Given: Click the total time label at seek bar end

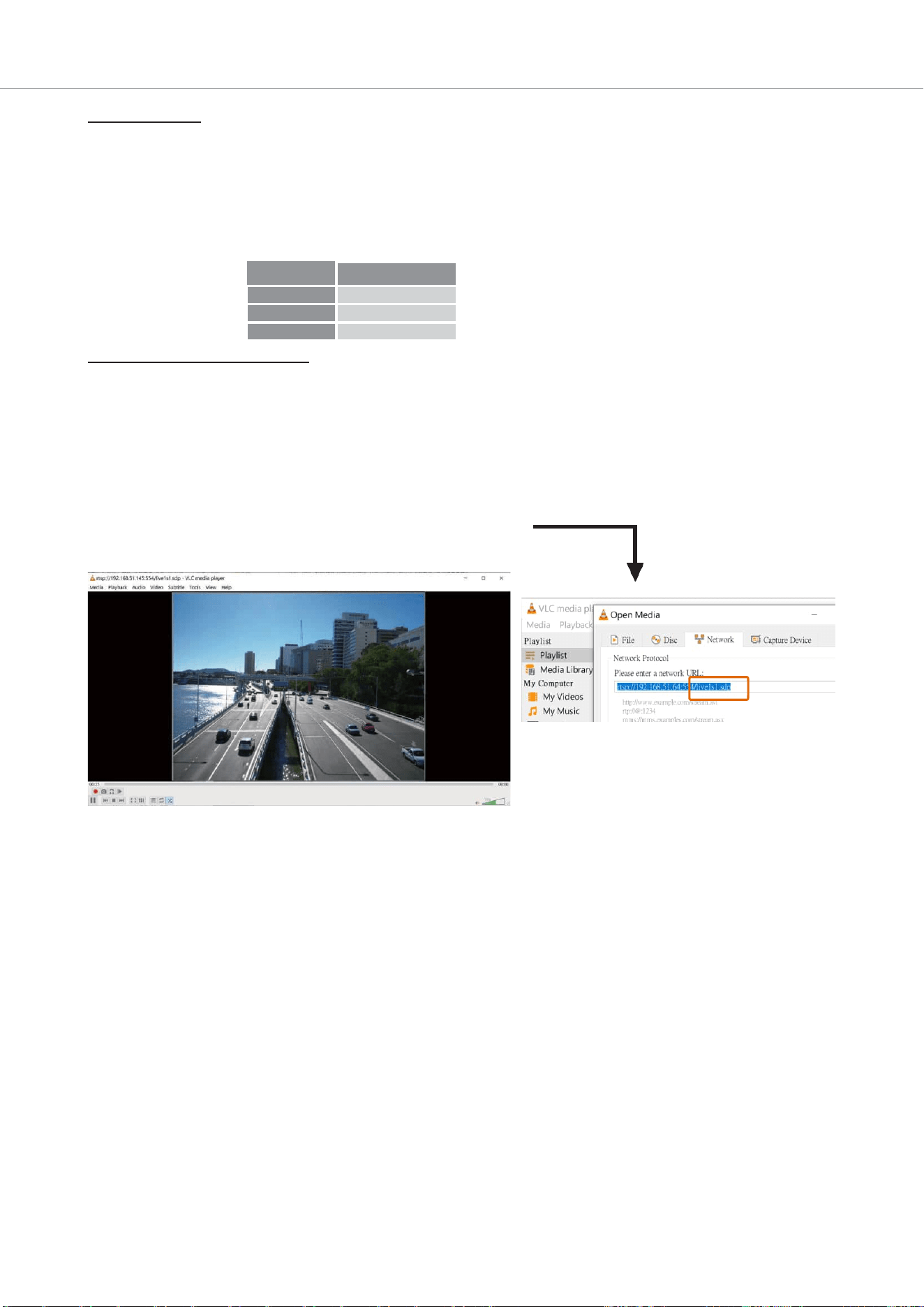Looking at the screenshot, I should point(502,784).
